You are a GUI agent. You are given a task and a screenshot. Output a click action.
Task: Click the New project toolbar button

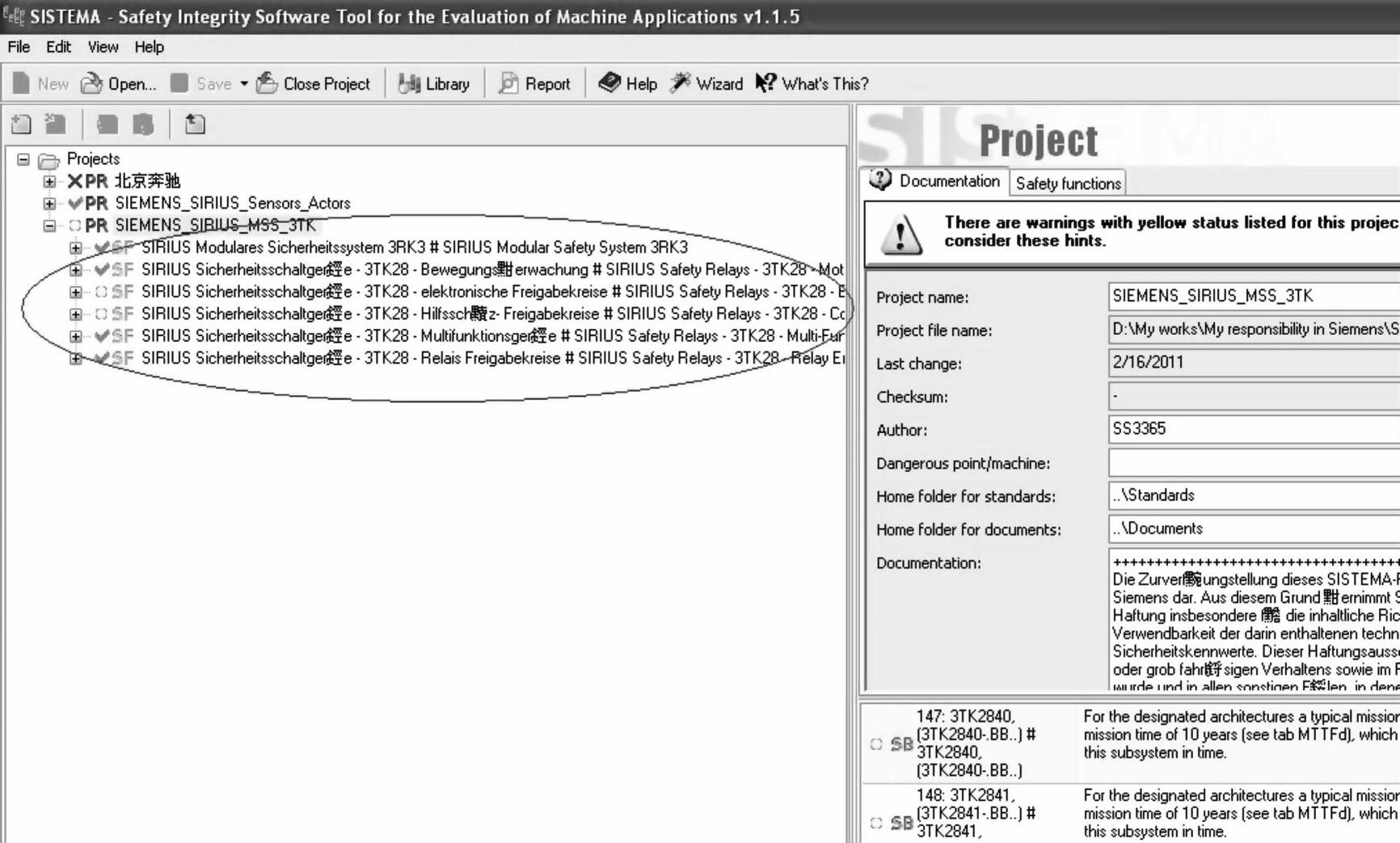(40, 83)
